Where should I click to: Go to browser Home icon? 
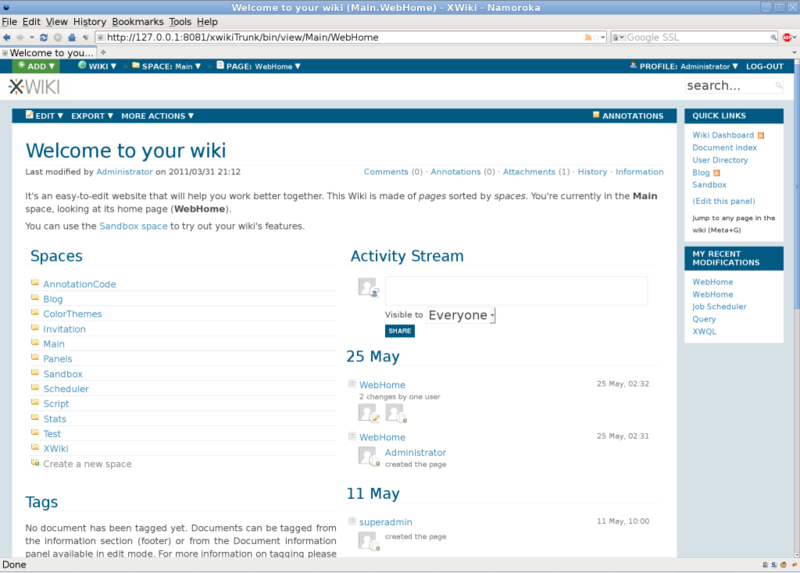click(x=72, y=37)
